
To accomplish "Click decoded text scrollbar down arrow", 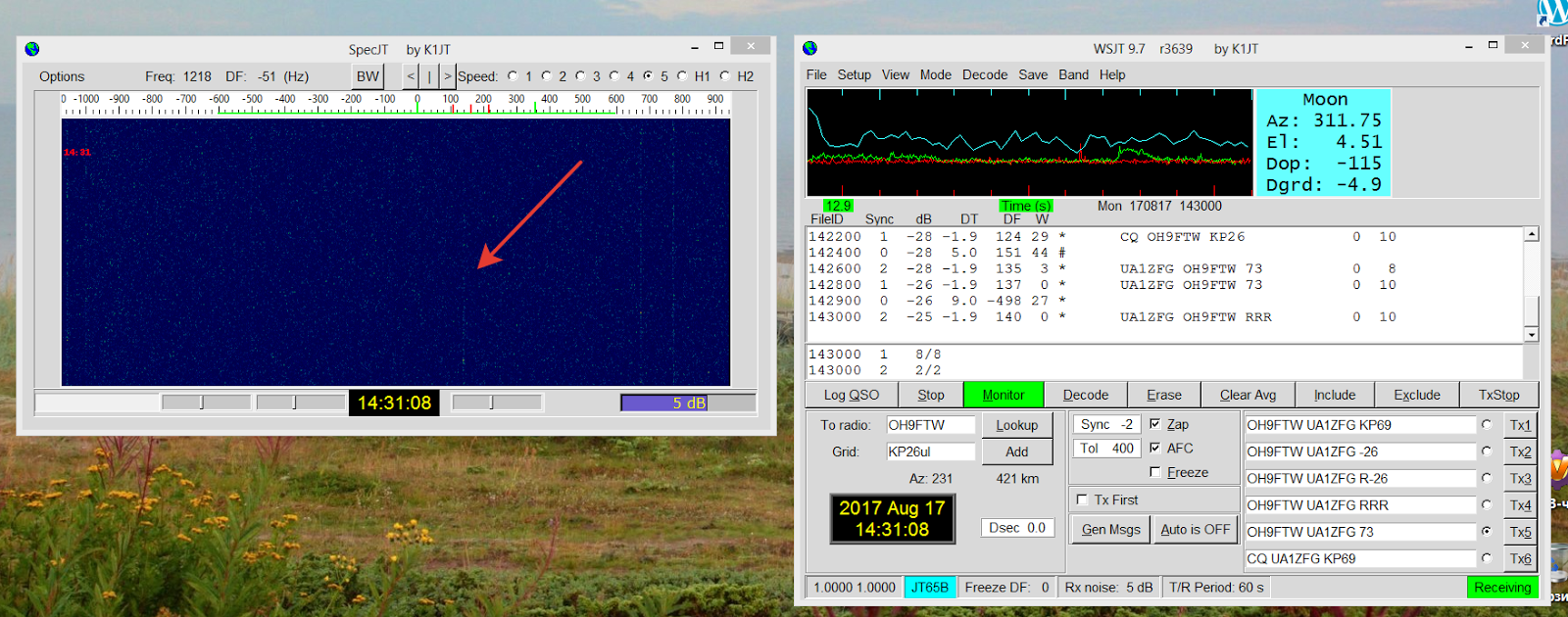I will tap(1532, 334).
